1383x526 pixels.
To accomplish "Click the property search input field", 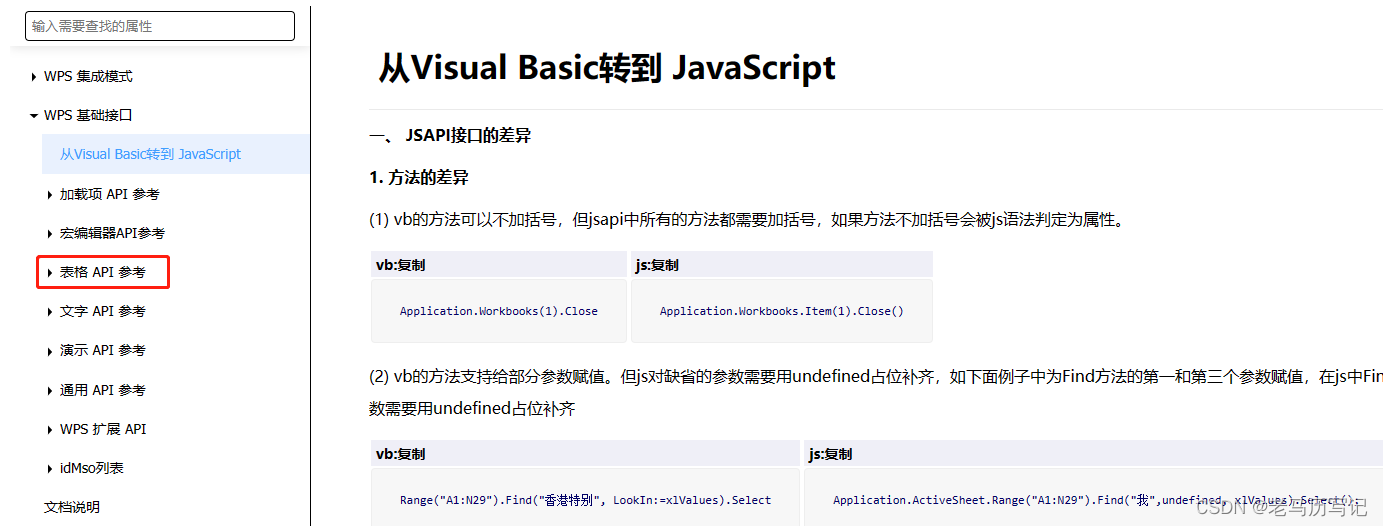I will pyautogui.click(x=160, y=26).
